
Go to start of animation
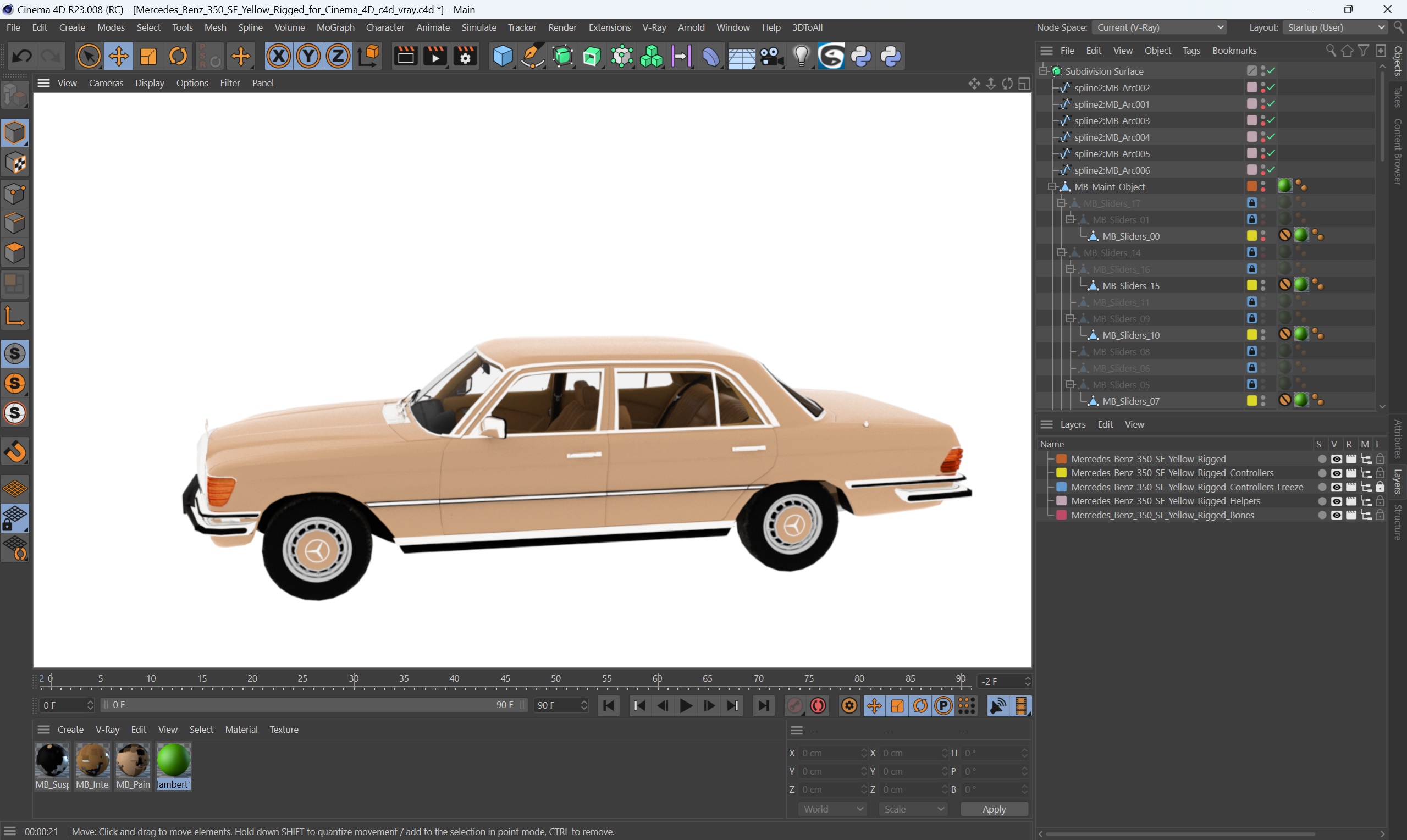609,706
